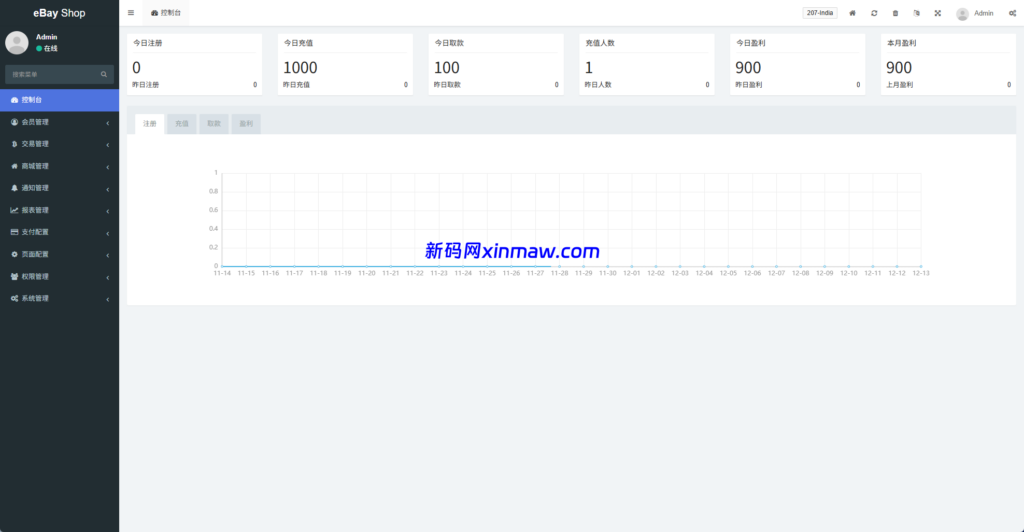The image size is (1024, 532).
Task: Expand 会员管理 menu arrow
Action: pos(108,123)
